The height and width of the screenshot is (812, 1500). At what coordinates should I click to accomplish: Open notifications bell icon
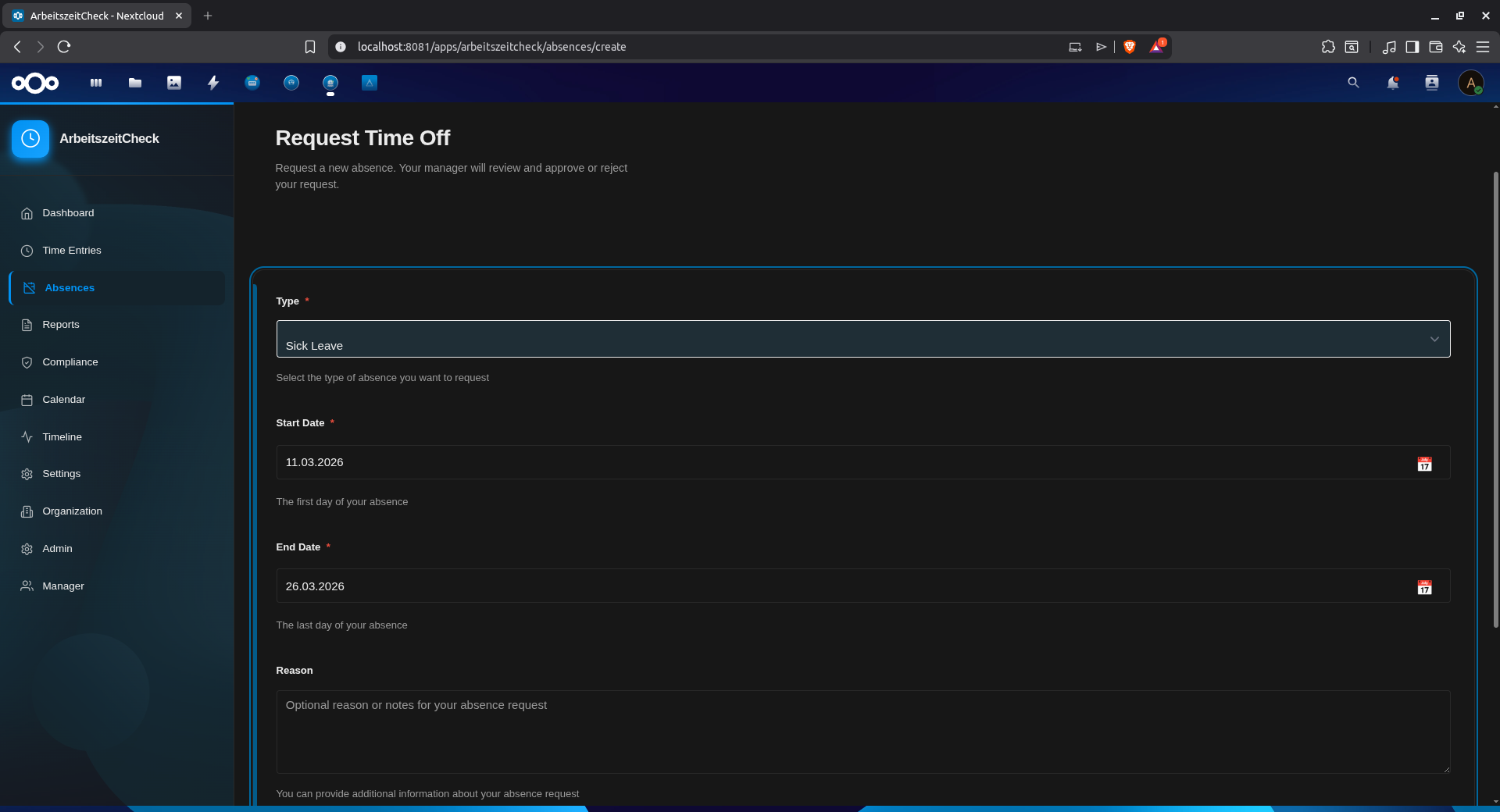coord(1392,83)
